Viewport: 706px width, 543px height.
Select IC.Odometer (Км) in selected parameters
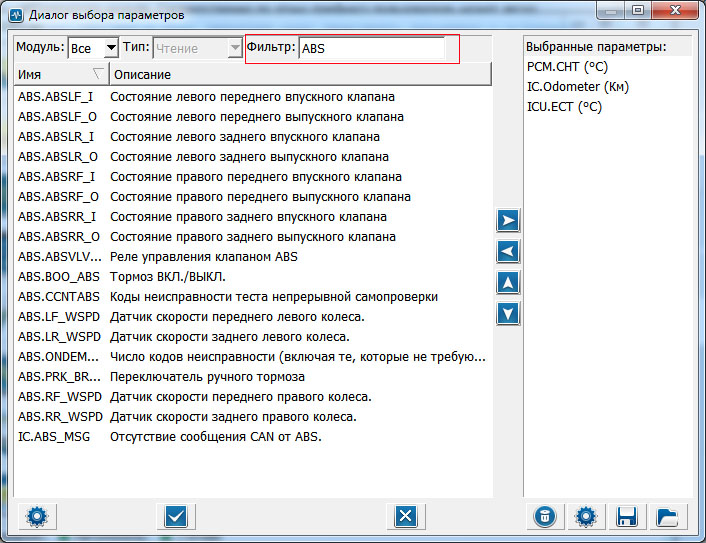(608, 86)
